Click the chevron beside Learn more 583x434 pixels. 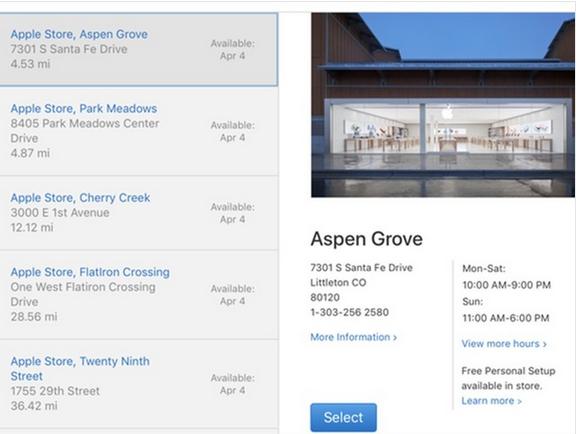519,401
